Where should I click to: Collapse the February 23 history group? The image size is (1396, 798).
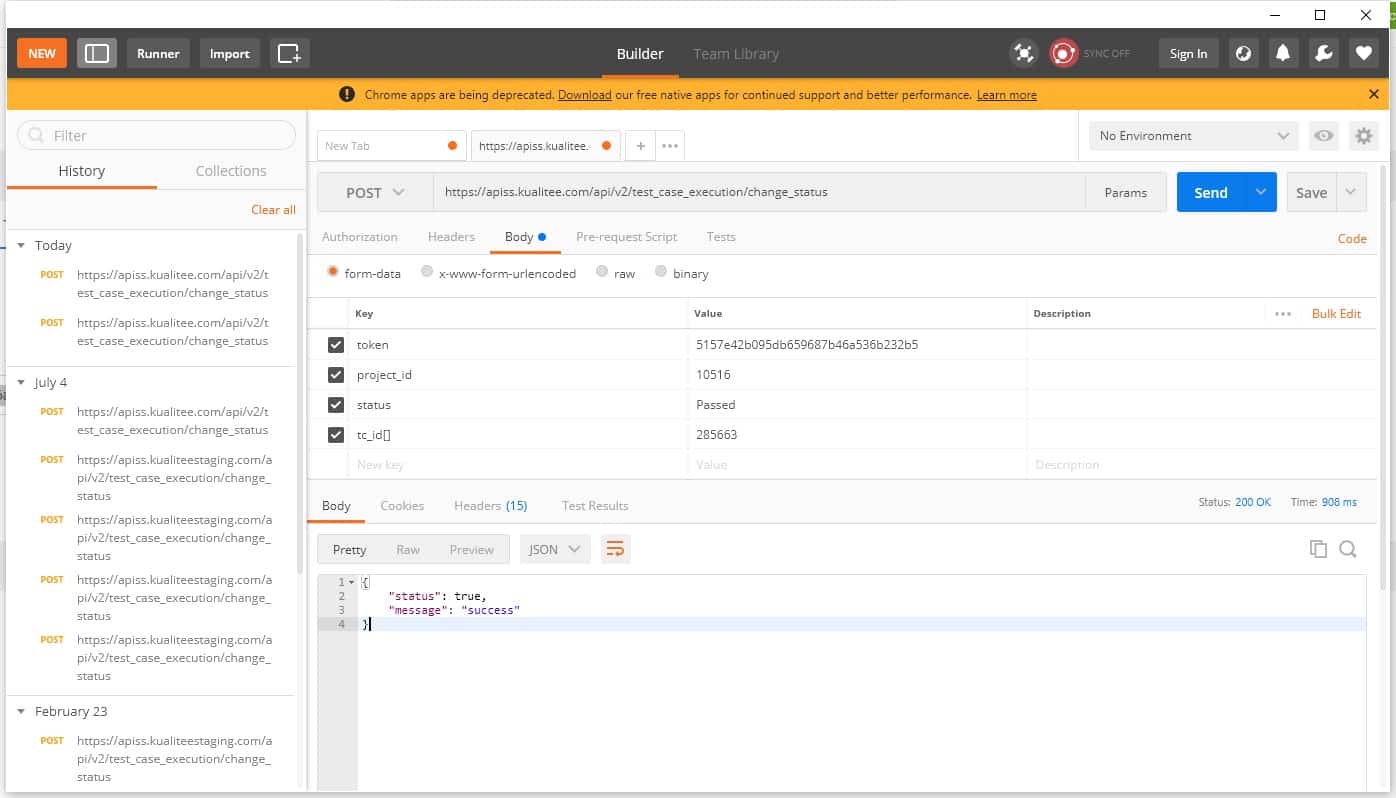[x=21, y=711]
